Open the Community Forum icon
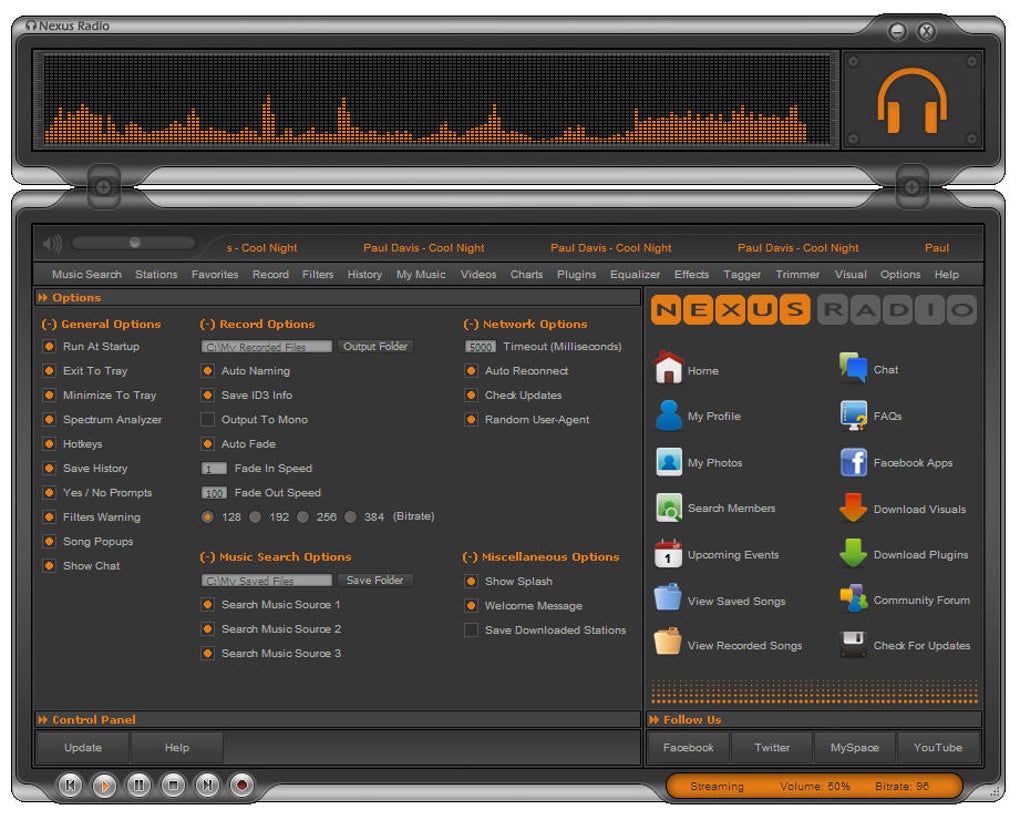Image resolution: width=1020 pixels, height=820 pixels. (x=853, y=599)
